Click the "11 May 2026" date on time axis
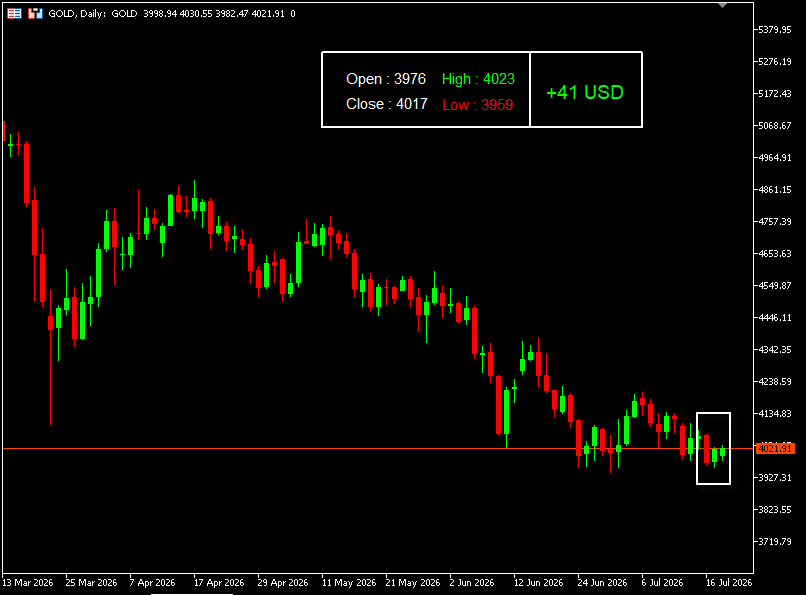Image resolution: width=806 pixels, height=595 pixels. tap(349, 583)
